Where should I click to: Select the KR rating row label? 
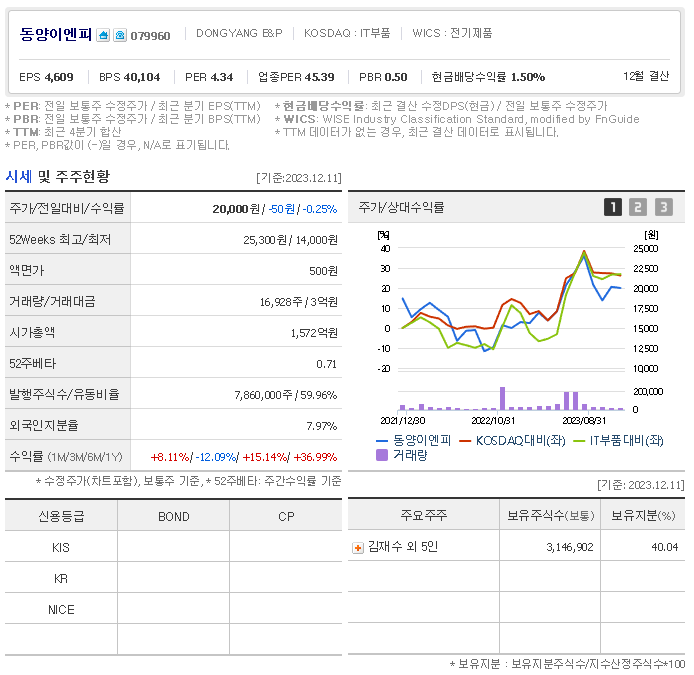61,579
